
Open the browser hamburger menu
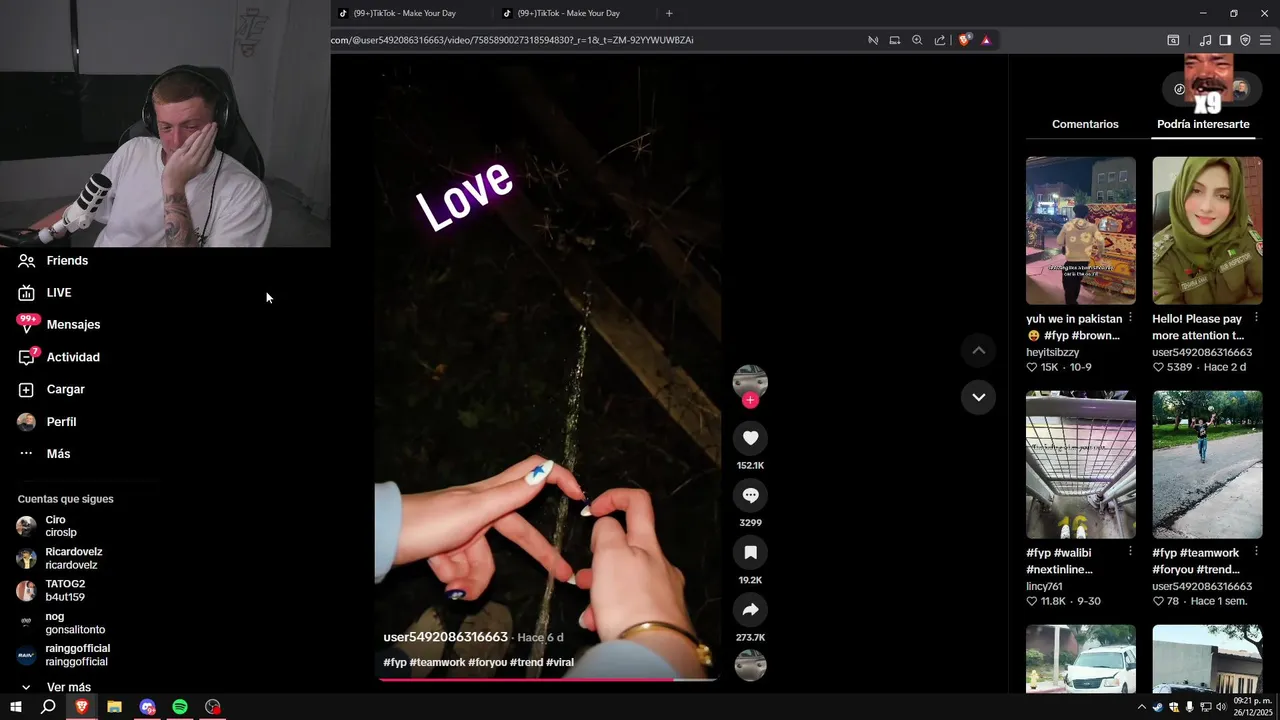[x=1265, y=40]
